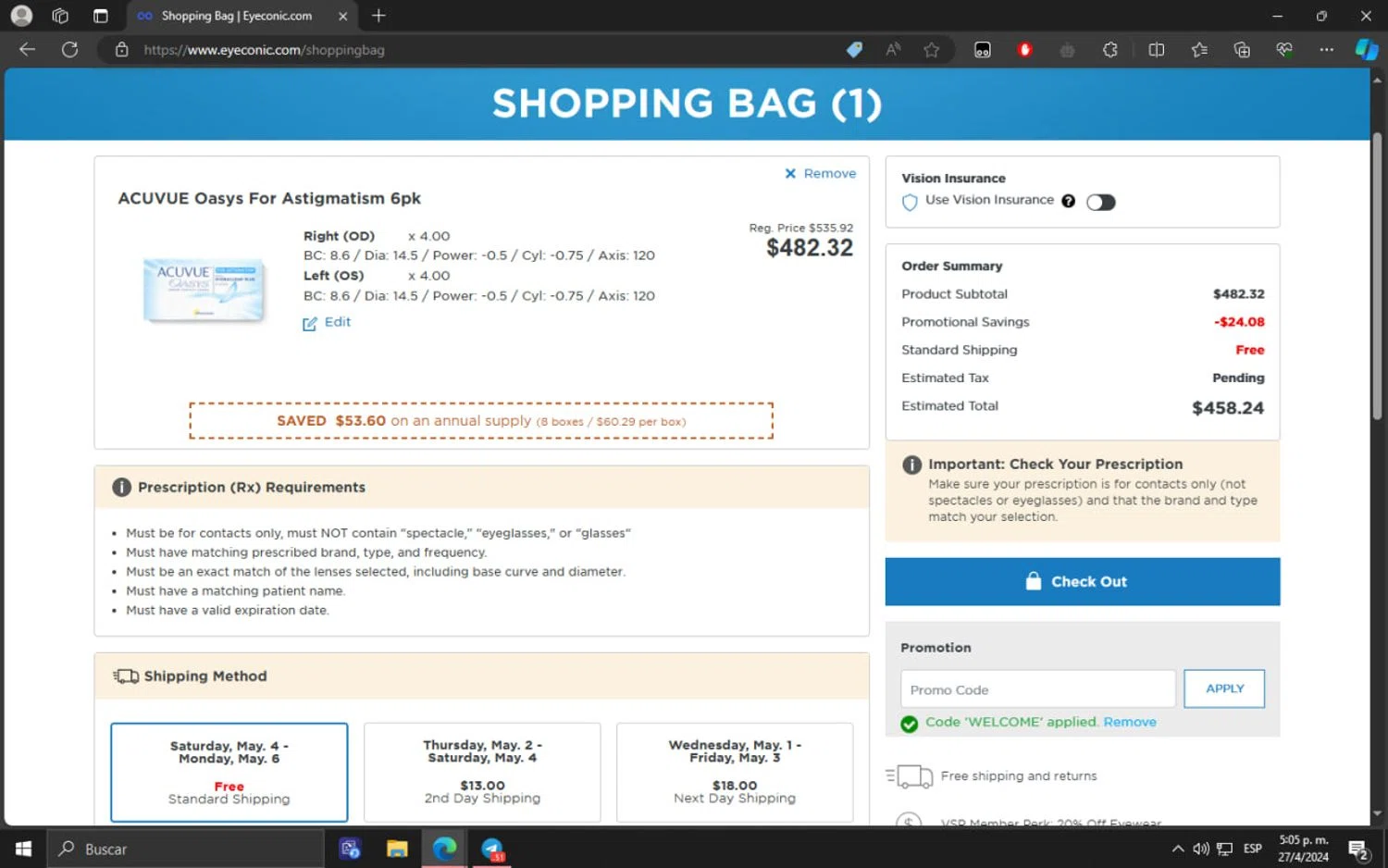Add this page to favorites star

932,50
